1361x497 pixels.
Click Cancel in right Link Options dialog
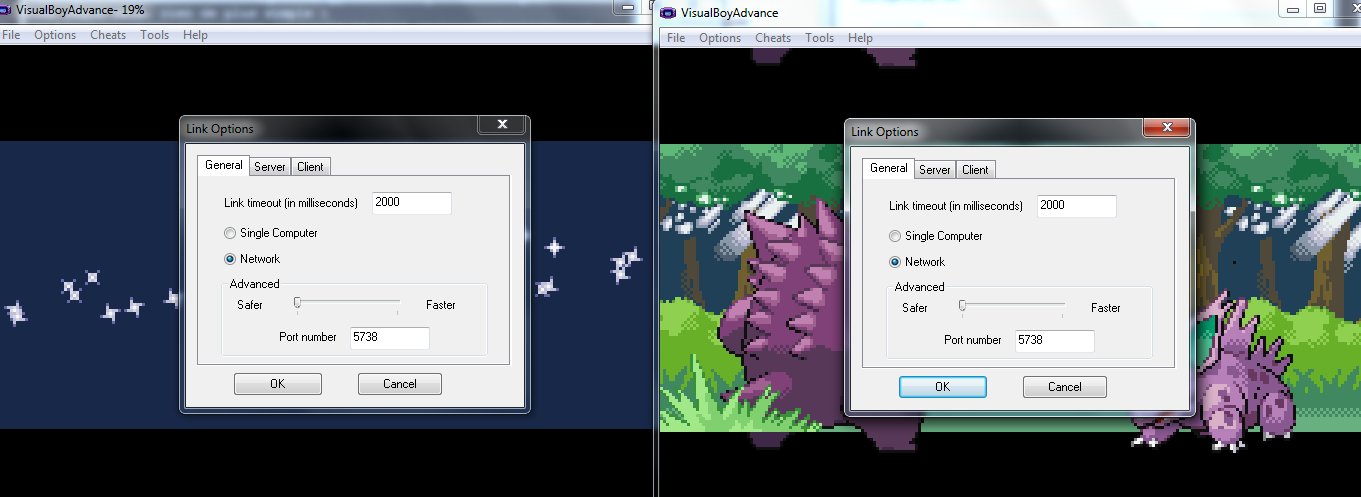[1065, 387]
